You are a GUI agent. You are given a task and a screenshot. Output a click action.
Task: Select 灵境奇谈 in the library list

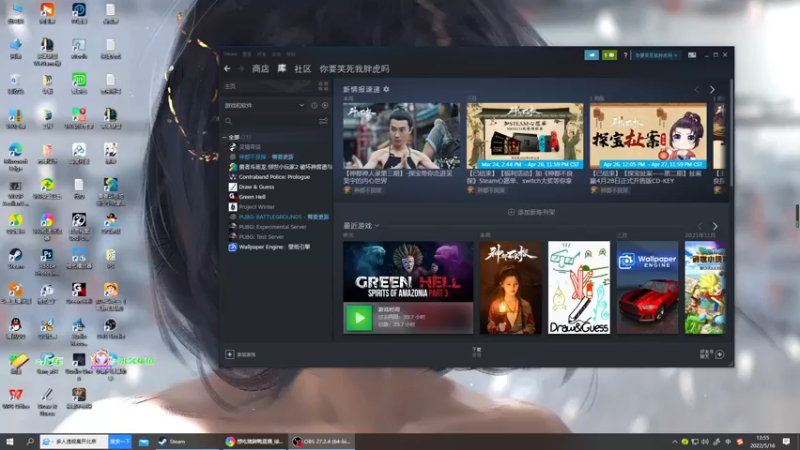(x=250, y=147)
